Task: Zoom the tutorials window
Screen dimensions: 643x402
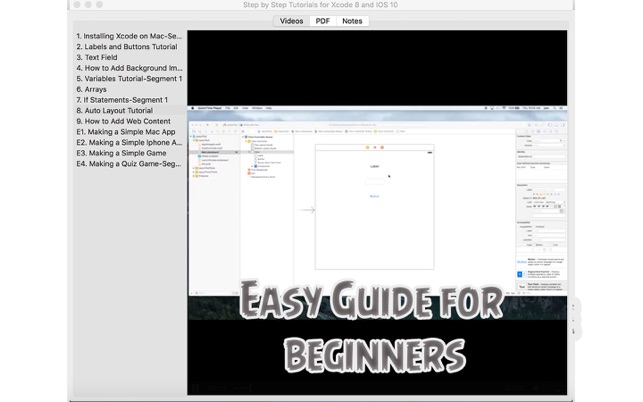Action: pos(99,5)
